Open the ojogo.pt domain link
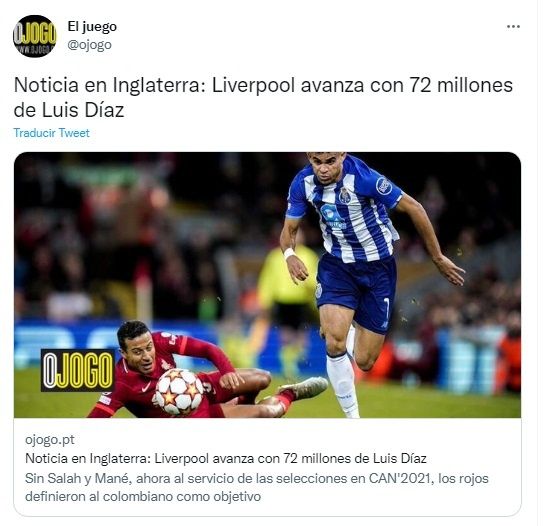Viewport: 544px width, 526px height. pos(50,439)
